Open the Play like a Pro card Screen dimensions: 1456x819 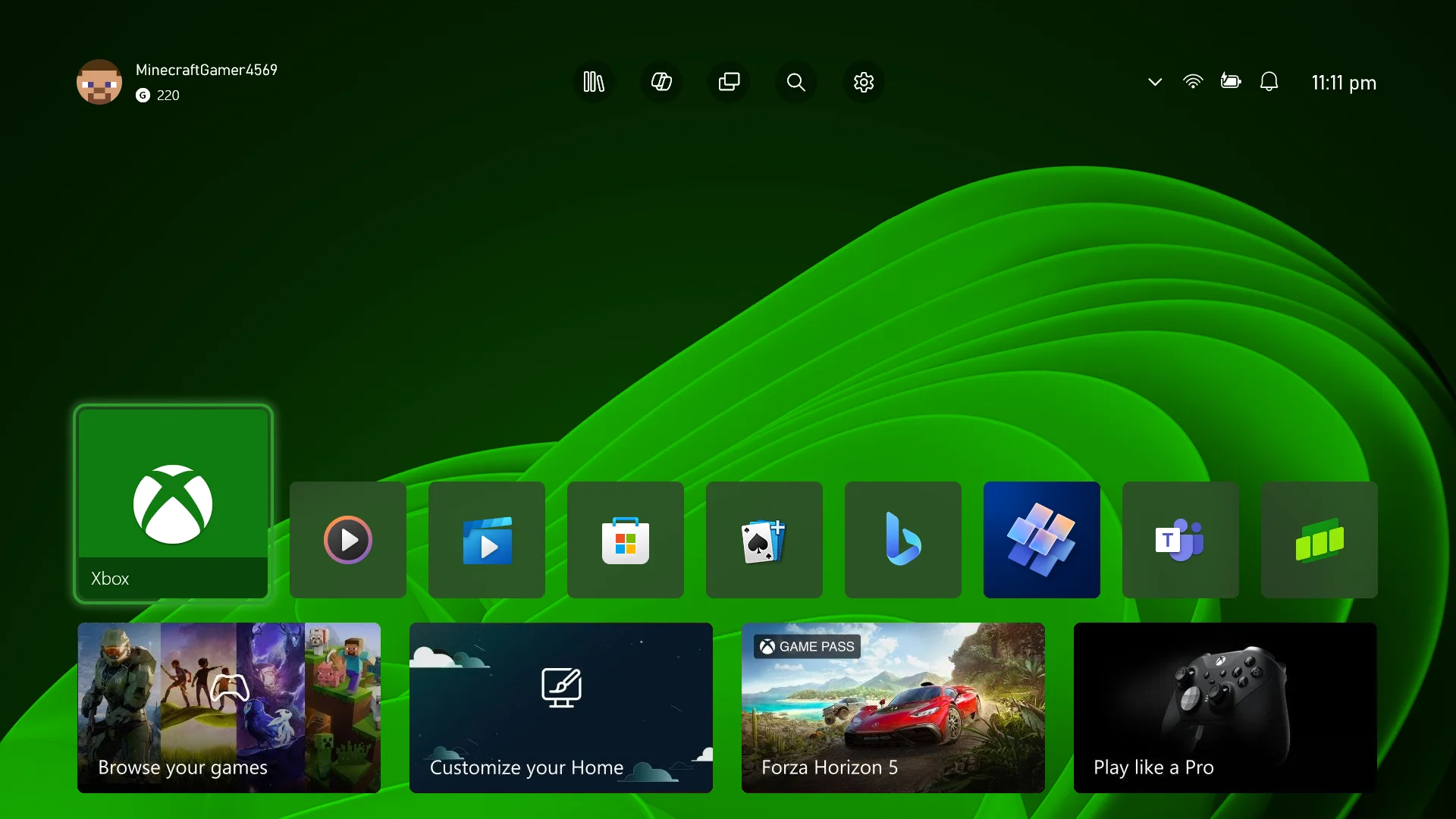click(1225, 708)
